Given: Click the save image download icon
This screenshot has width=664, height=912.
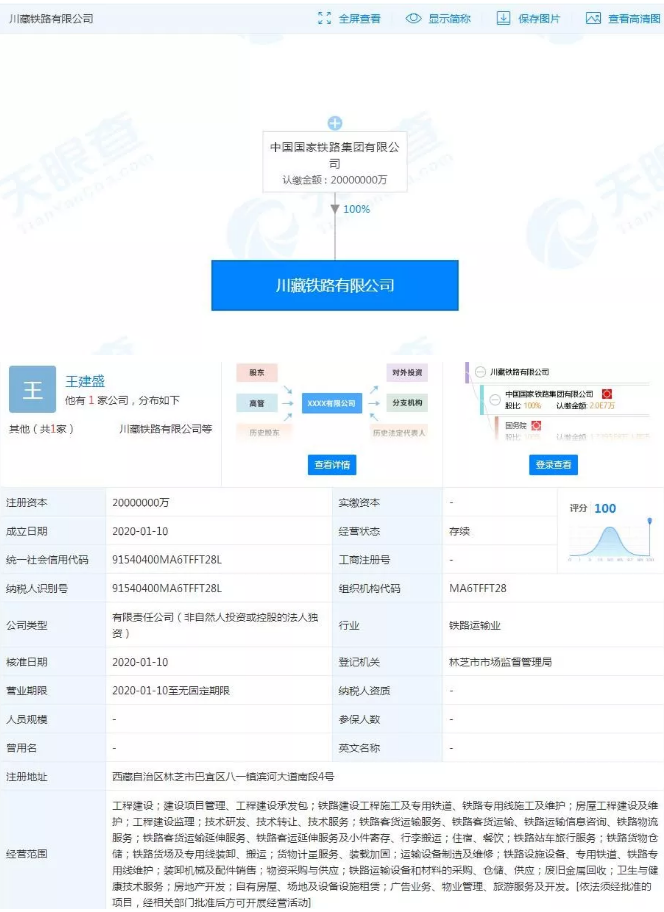Looking at the screenshot, I should point(503,18).
